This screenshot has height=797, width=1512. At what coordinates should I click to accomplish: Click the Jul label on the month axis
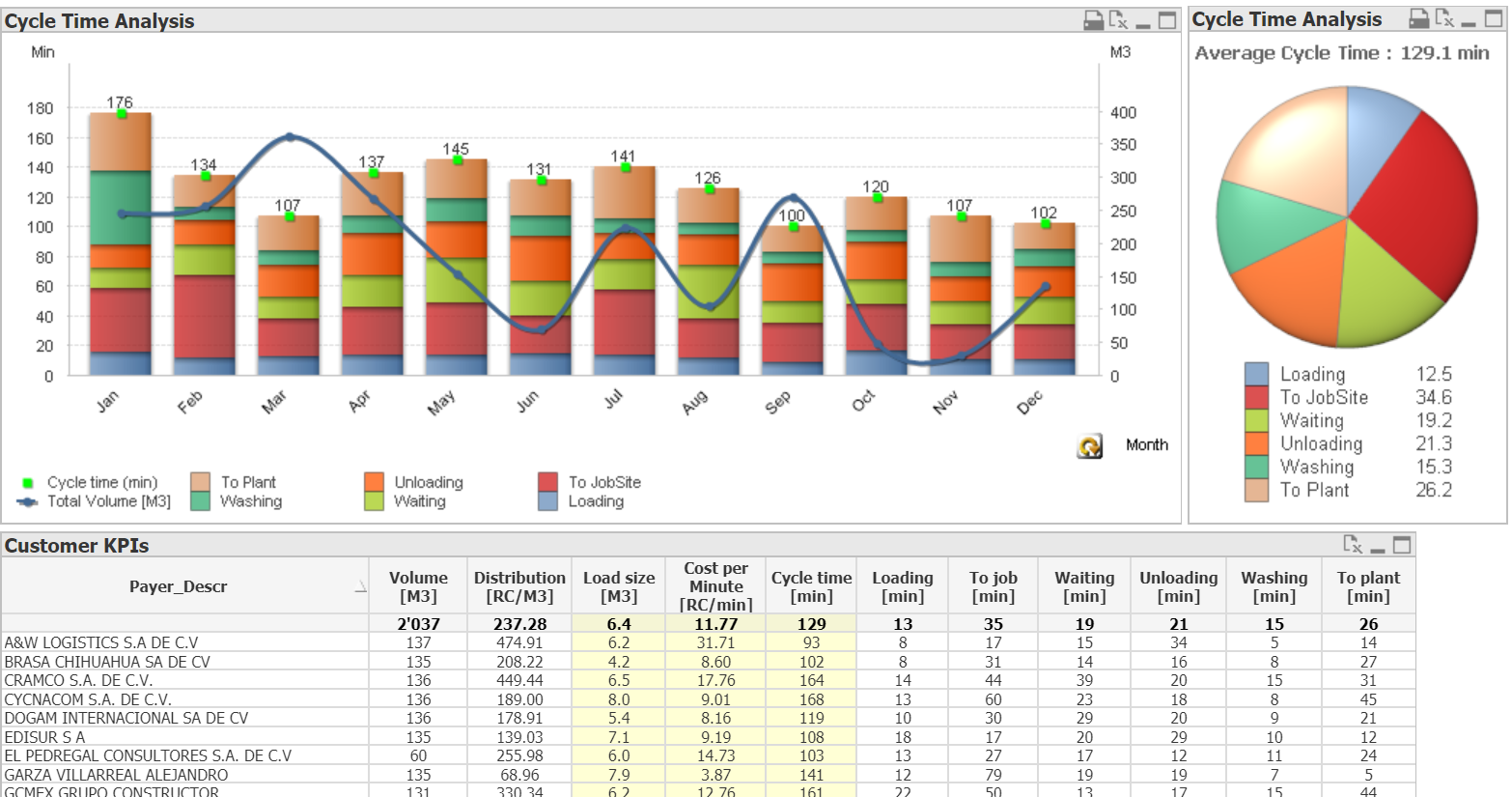coord(613,399)
